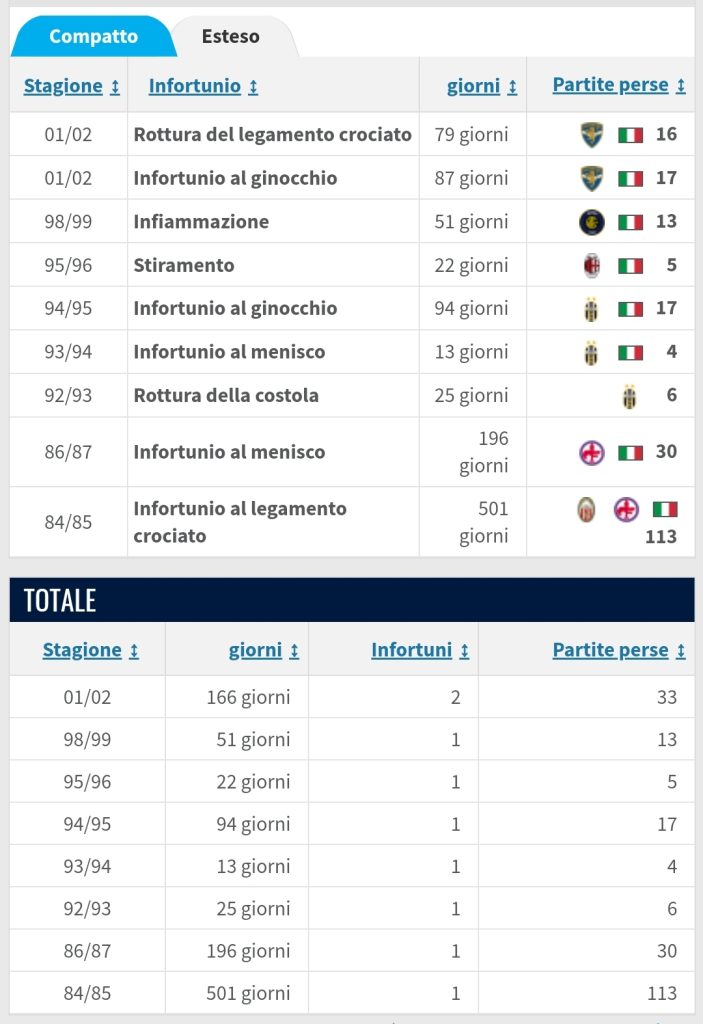Sort the injury table by Infortunio
This screenshot has width=703, height=1024.
coord(203,86)
